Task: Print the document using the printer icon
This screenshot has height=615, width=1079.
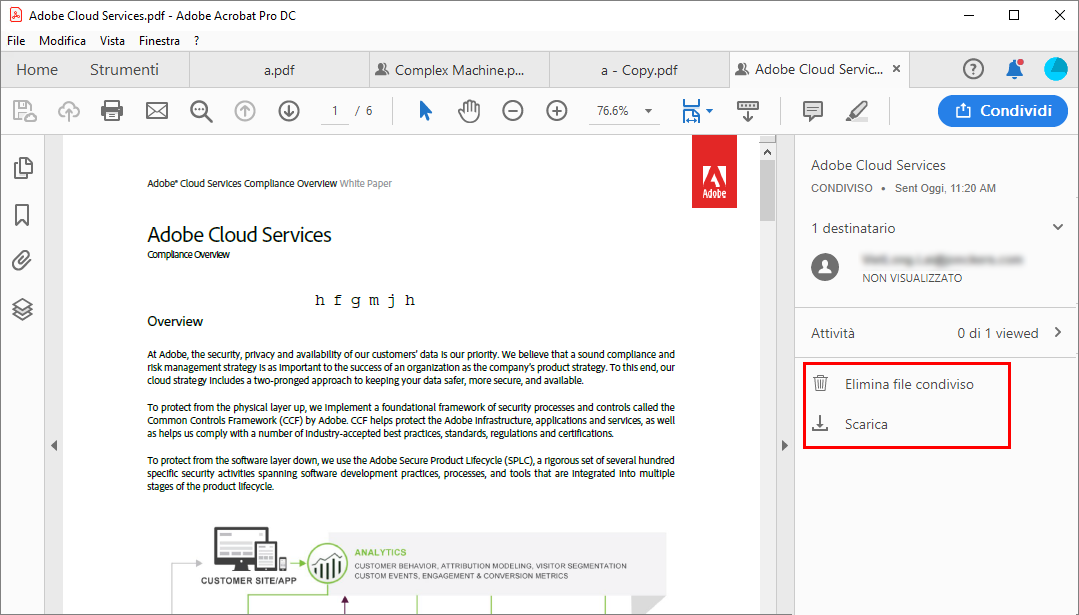Action: tap(111, 111)
